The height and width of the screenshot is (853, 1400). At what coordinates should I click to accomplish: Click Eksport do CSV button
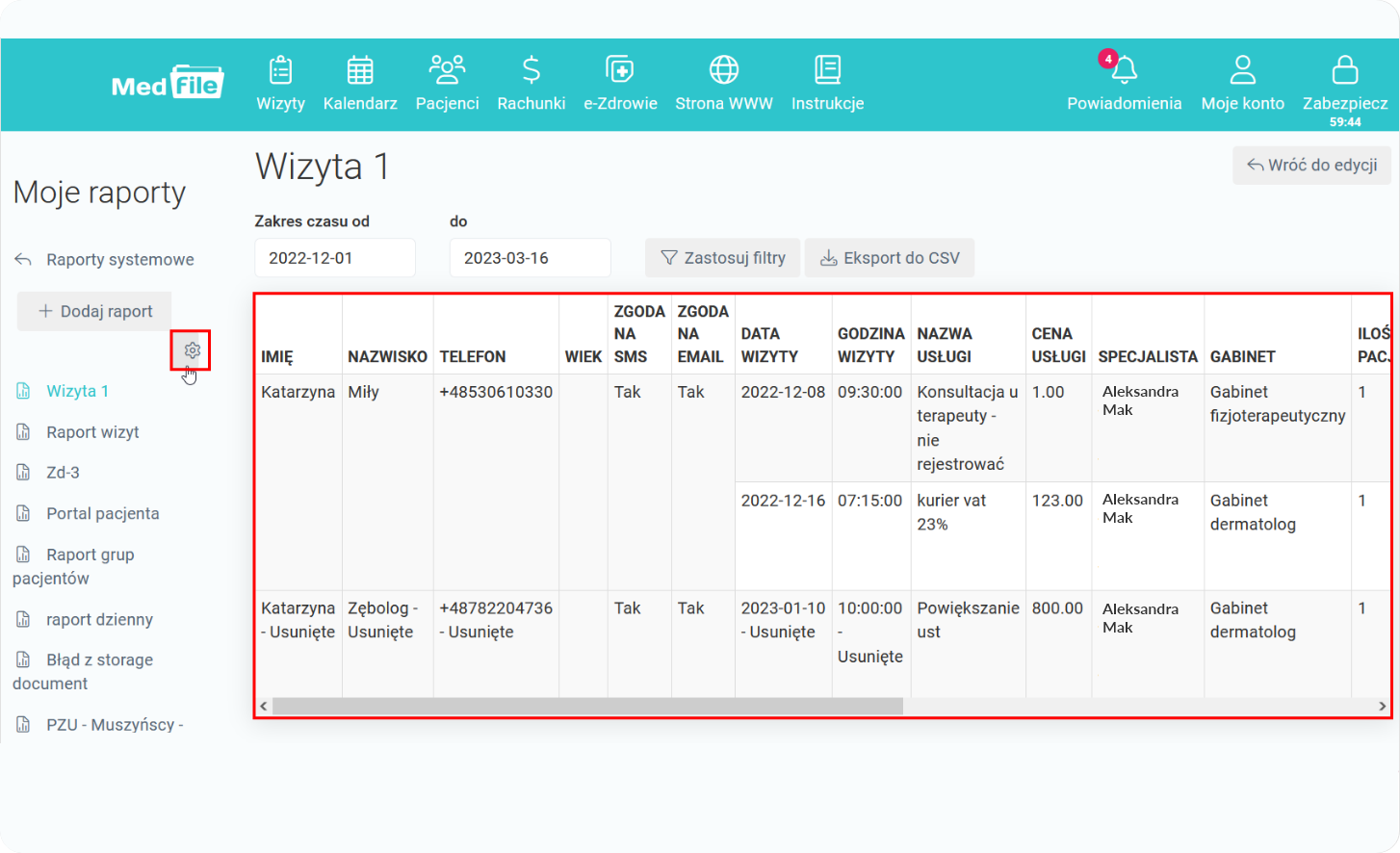click(x=890, y=258)
